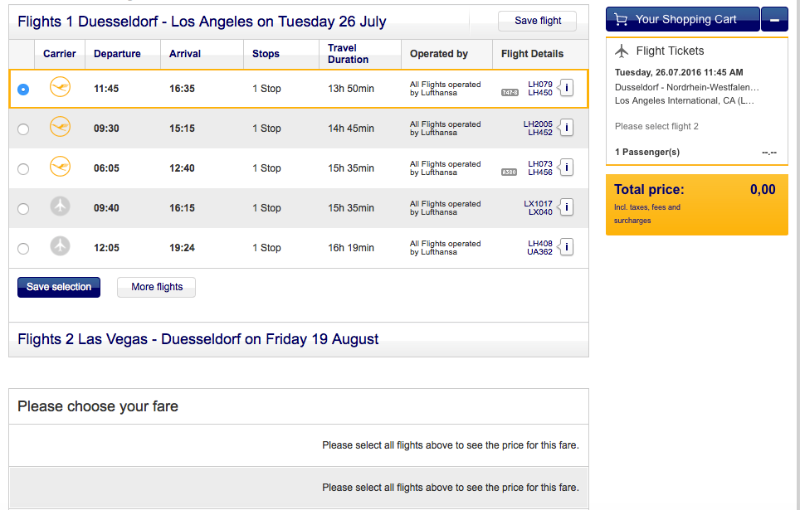Collapse Flights 1 Duesseldorf - Los Angeles header

tap(202, 21)
